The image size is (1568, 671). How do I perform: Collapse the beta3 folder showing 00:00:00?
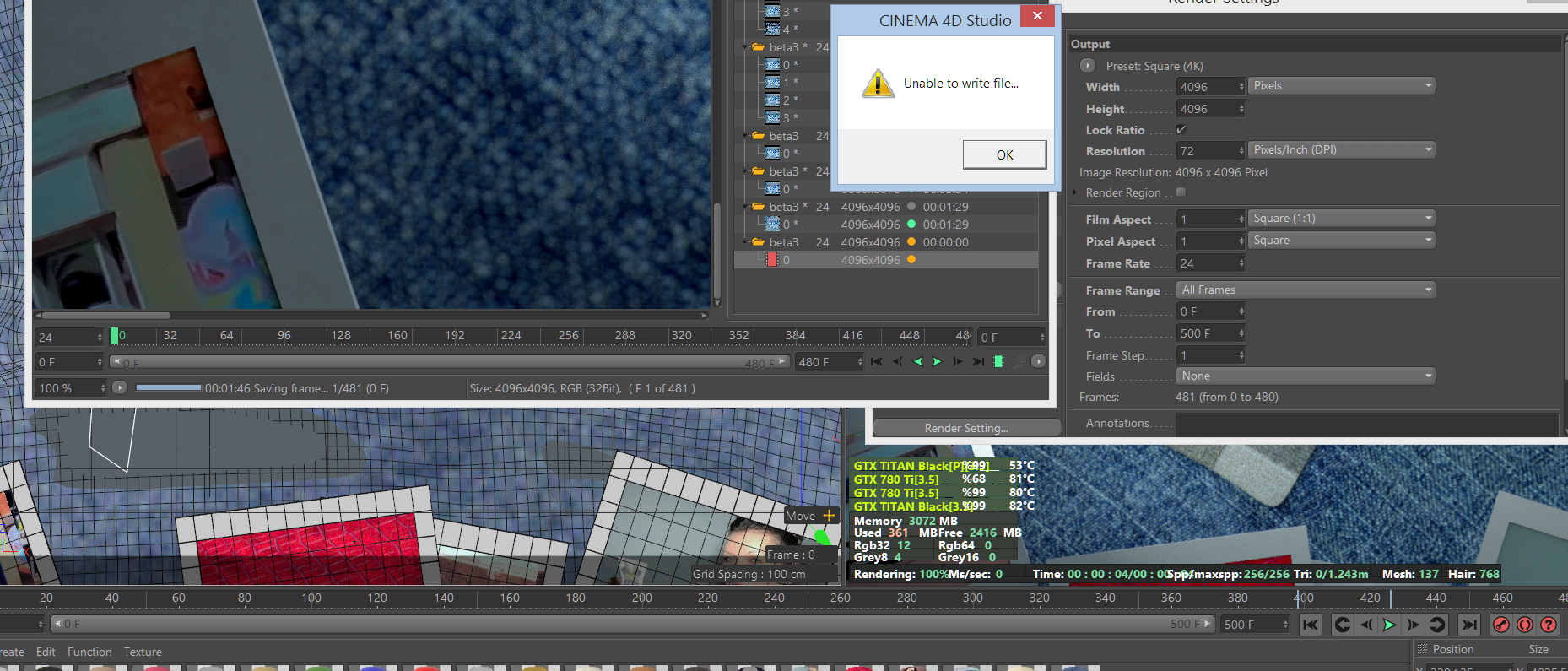[744, 242]
